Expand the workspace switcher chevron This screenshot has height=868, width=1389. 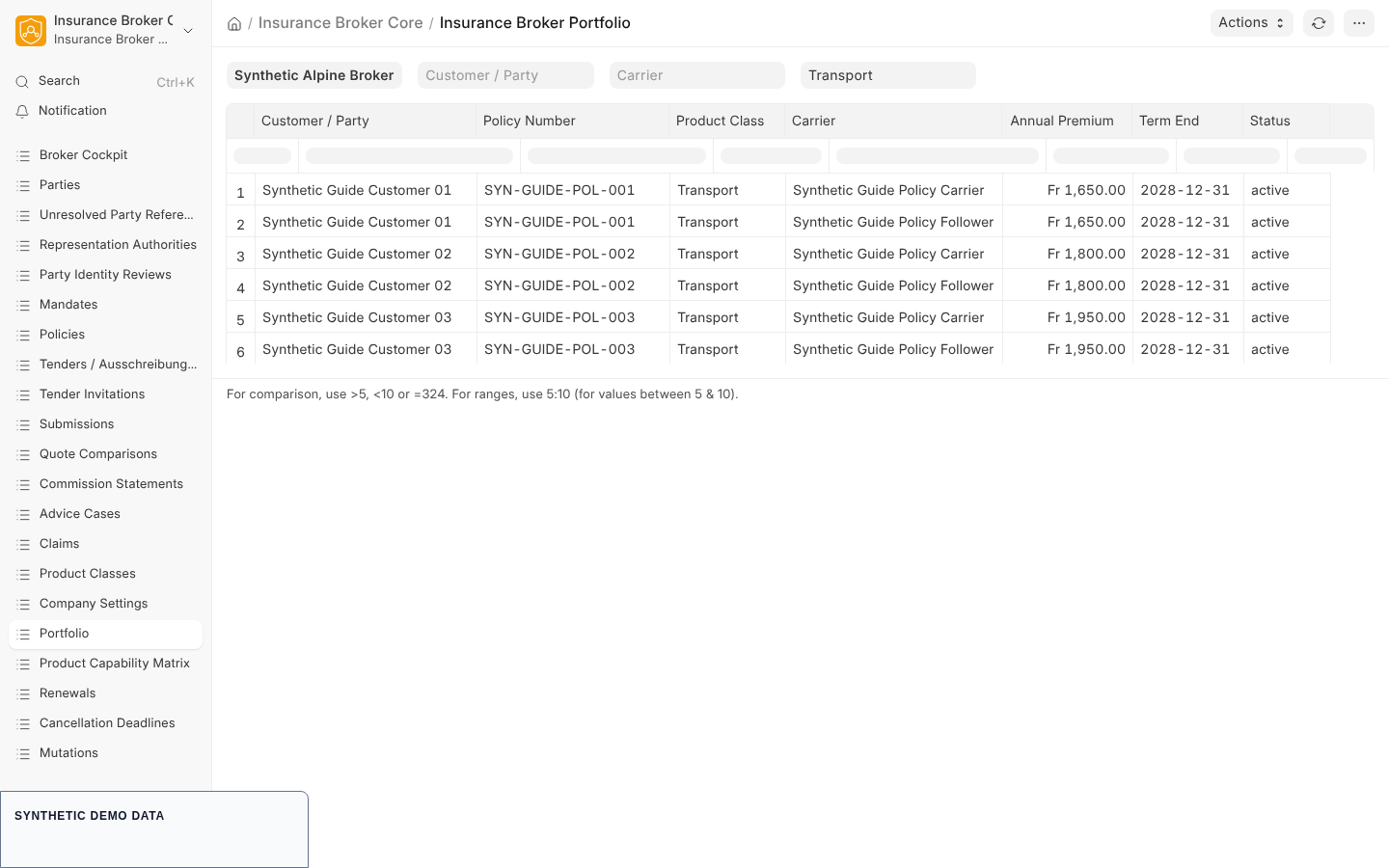click(188, 31)
